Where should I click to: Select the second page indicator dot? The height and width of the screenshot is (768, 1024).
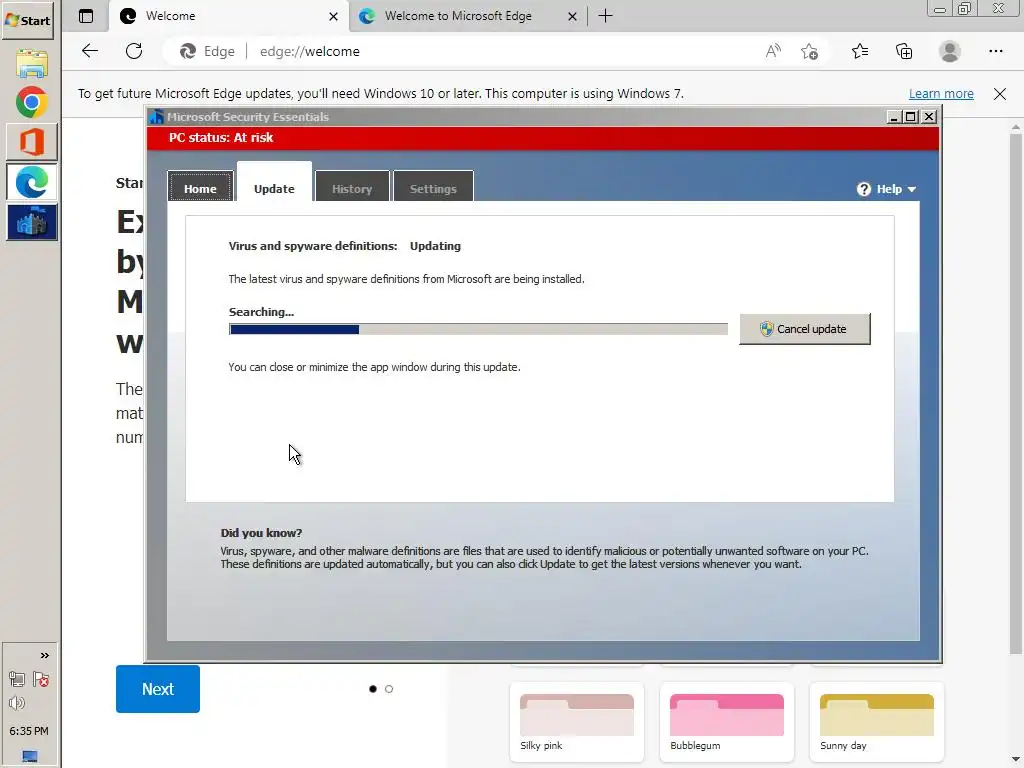389,688
